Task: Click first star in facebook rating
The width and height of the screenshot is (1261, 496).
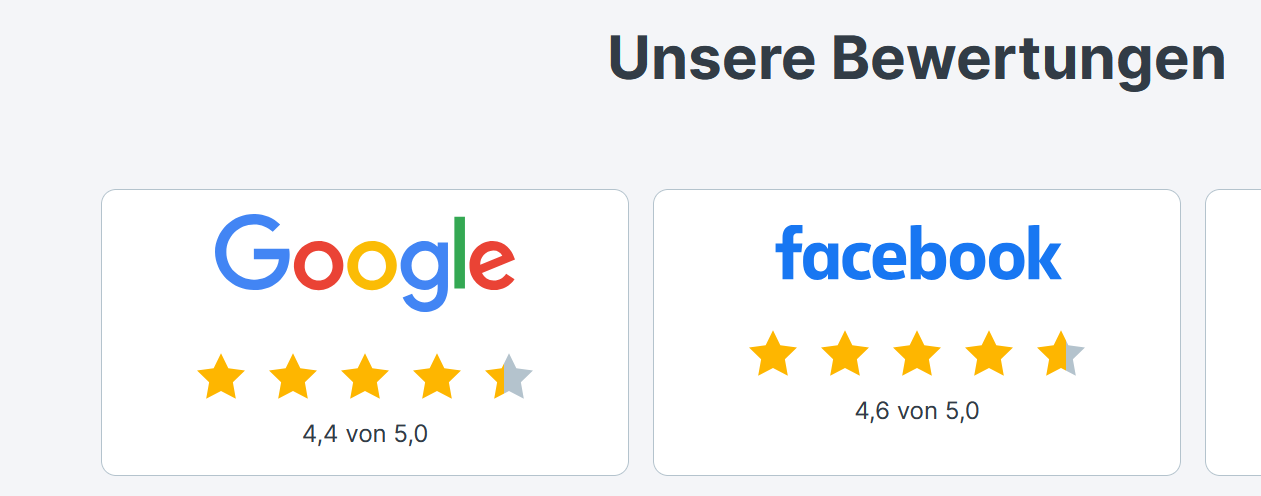Action: pos(773,355)
